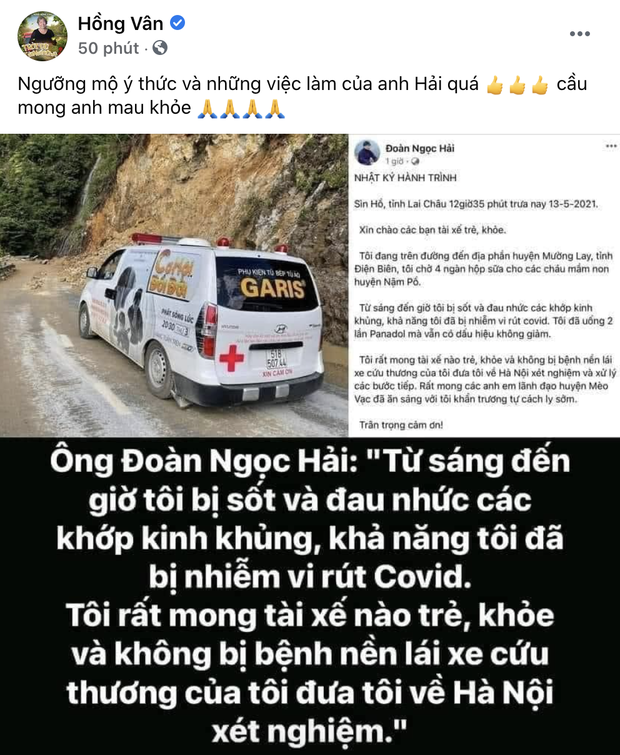Click Đoàn Ngọc Hải's small avatar
Viewport: 620px width, 755px height.
point(367,152)
